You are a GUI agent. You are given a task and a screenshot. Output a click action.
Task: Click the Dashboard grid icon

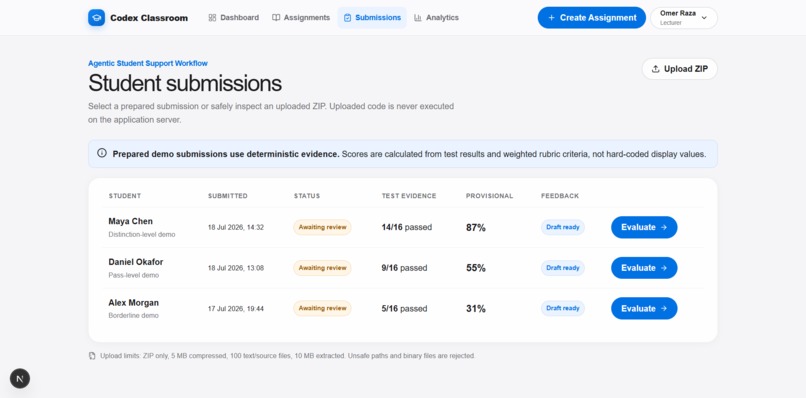coord(212,17)
